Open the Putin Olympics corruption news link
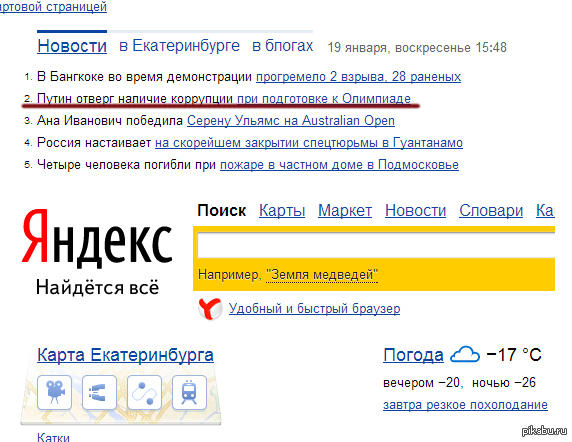Screen dimensions: 572x442 (324, 99)
